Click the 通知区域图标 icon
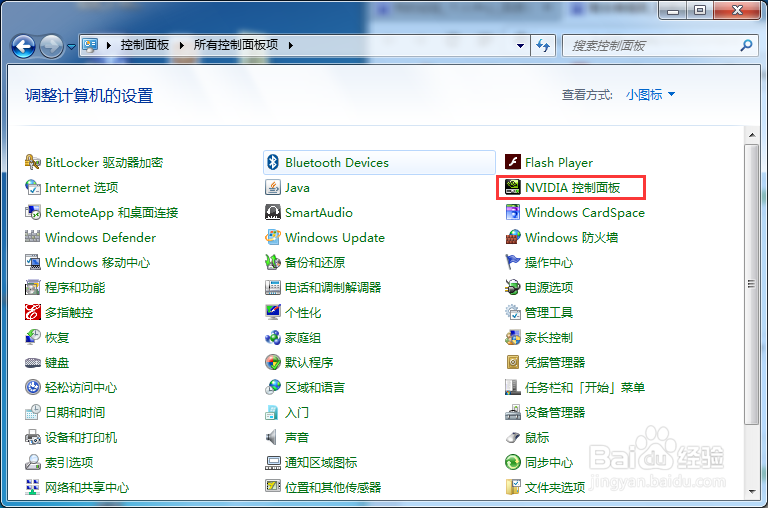The image size is (768, 508). point(273,462)
